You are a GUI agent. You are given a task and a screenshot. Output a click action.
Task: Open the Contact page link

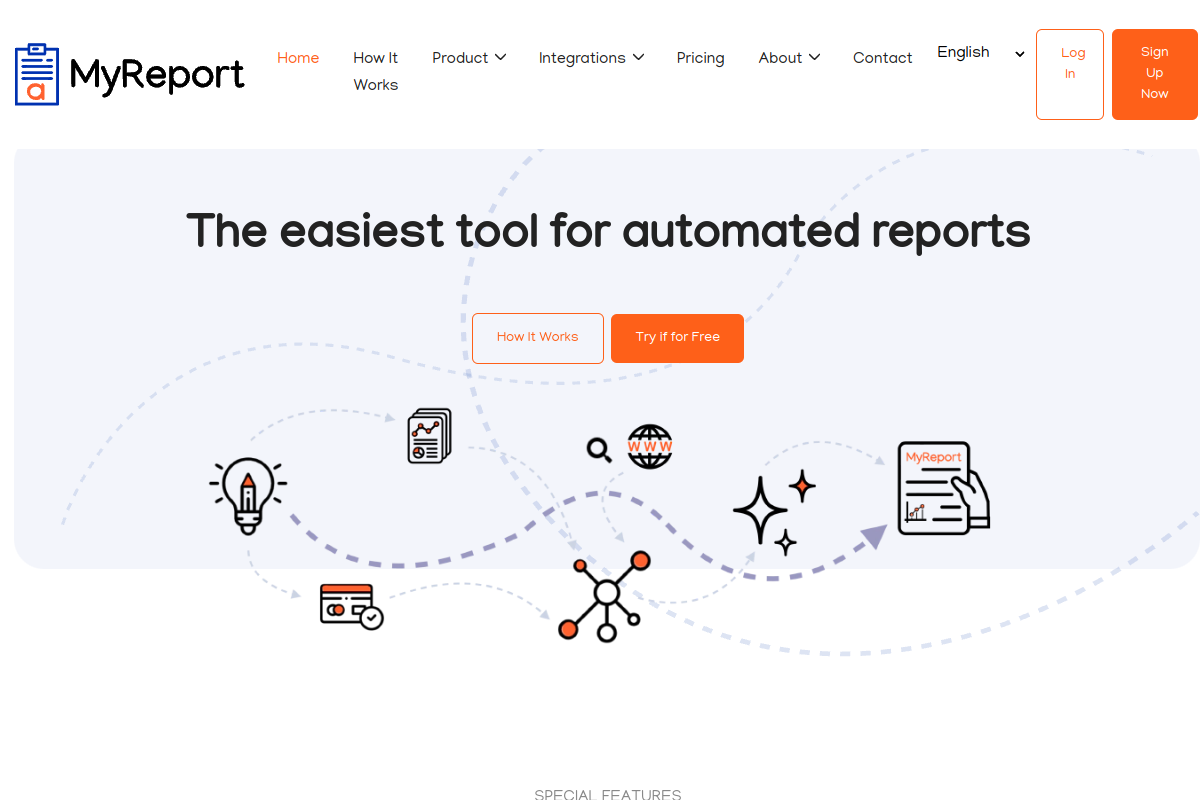882,58
